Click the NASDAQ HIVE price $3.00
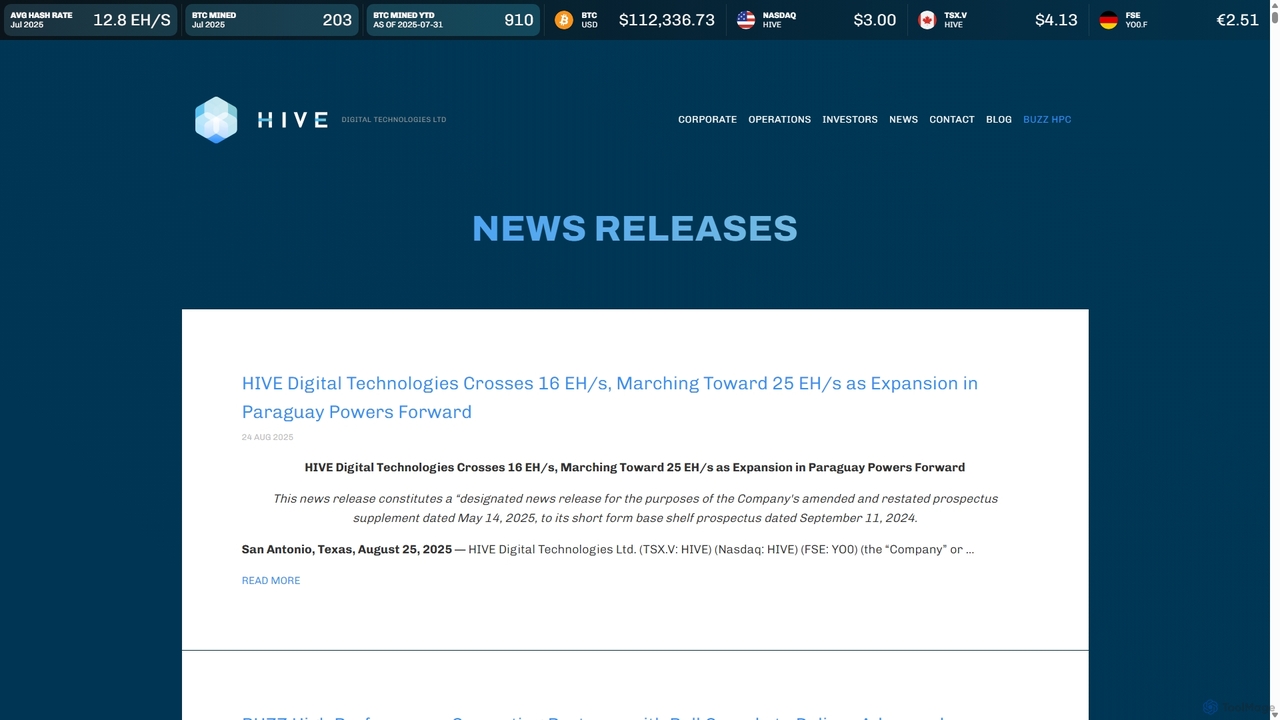Viewport: 1280px width, 720px height. coord(874,20)
